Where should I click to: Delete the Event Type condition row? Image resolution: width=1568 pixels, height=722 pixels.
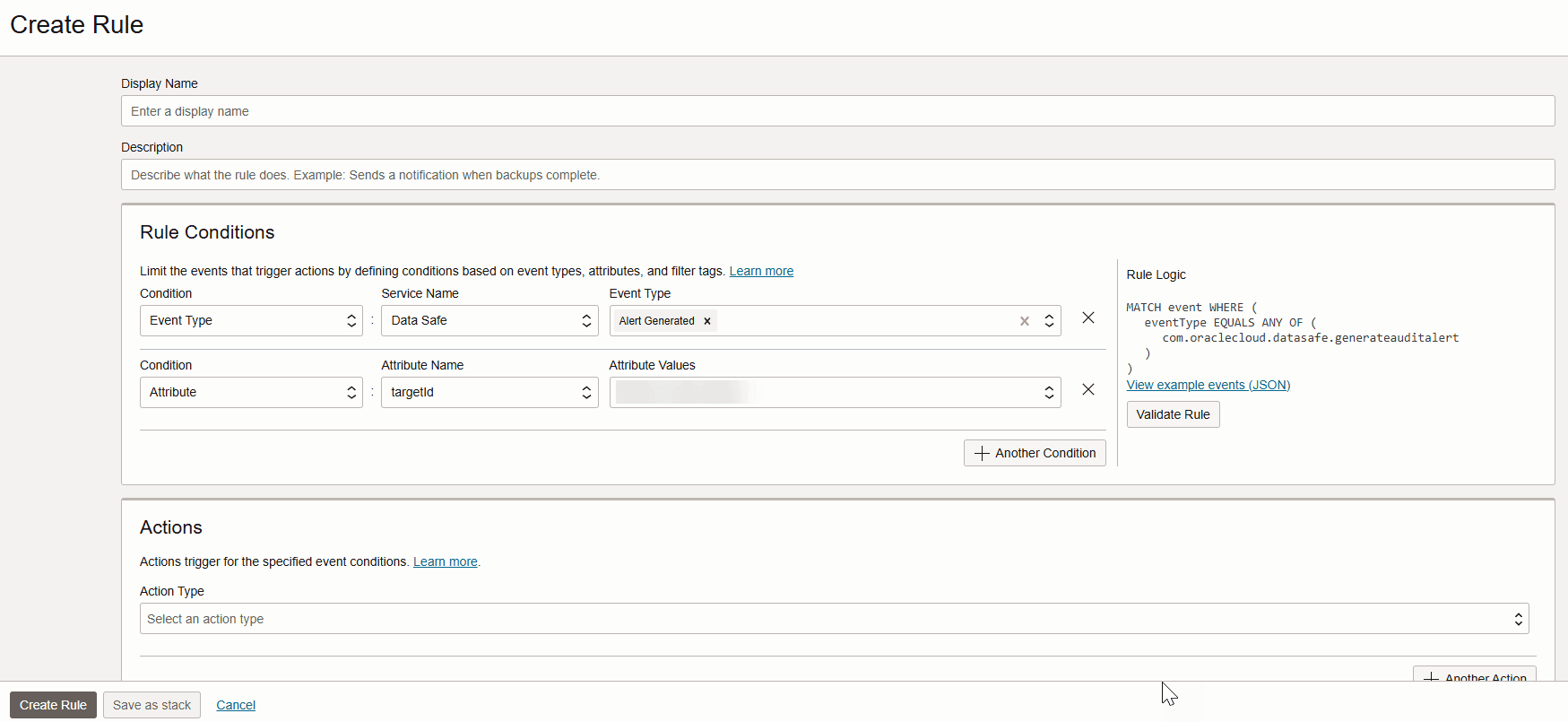tap(1087, 318)
